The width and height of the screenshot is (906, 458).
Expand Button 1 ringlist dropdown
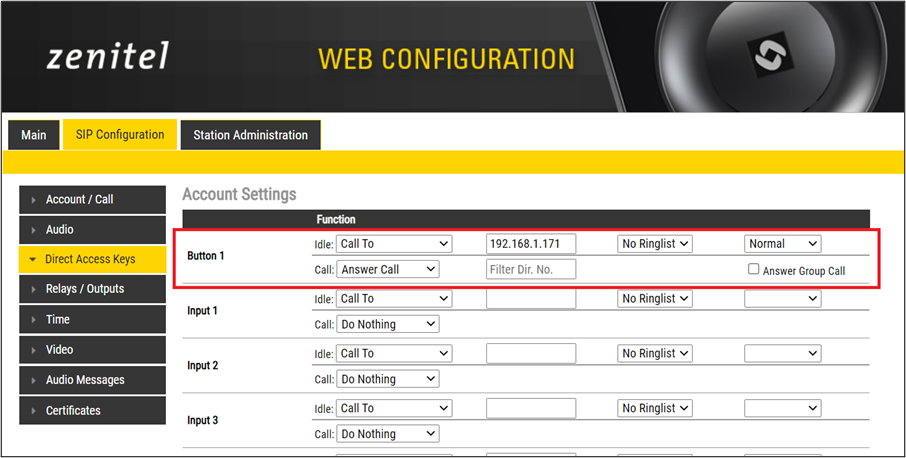[x=655, y=244]
